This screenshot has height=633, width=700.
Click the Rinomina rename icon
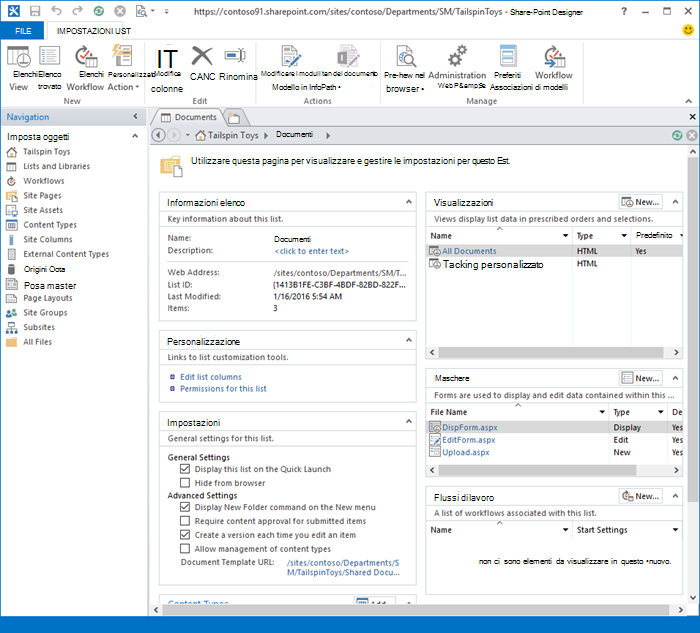235,55
